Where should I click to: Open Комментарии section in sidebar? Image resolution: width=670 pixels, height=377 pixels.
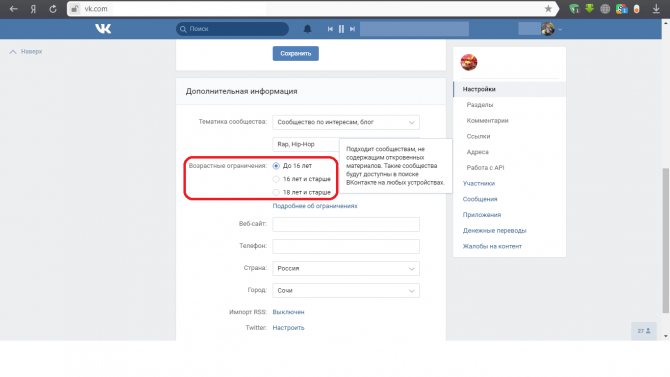[x=488, y=121]
